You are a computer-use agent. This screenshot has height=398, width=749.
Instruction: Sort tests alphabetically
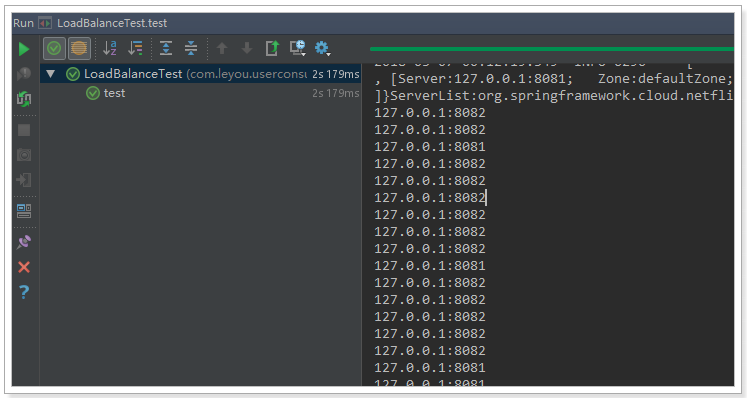click(x=110, y=48)
